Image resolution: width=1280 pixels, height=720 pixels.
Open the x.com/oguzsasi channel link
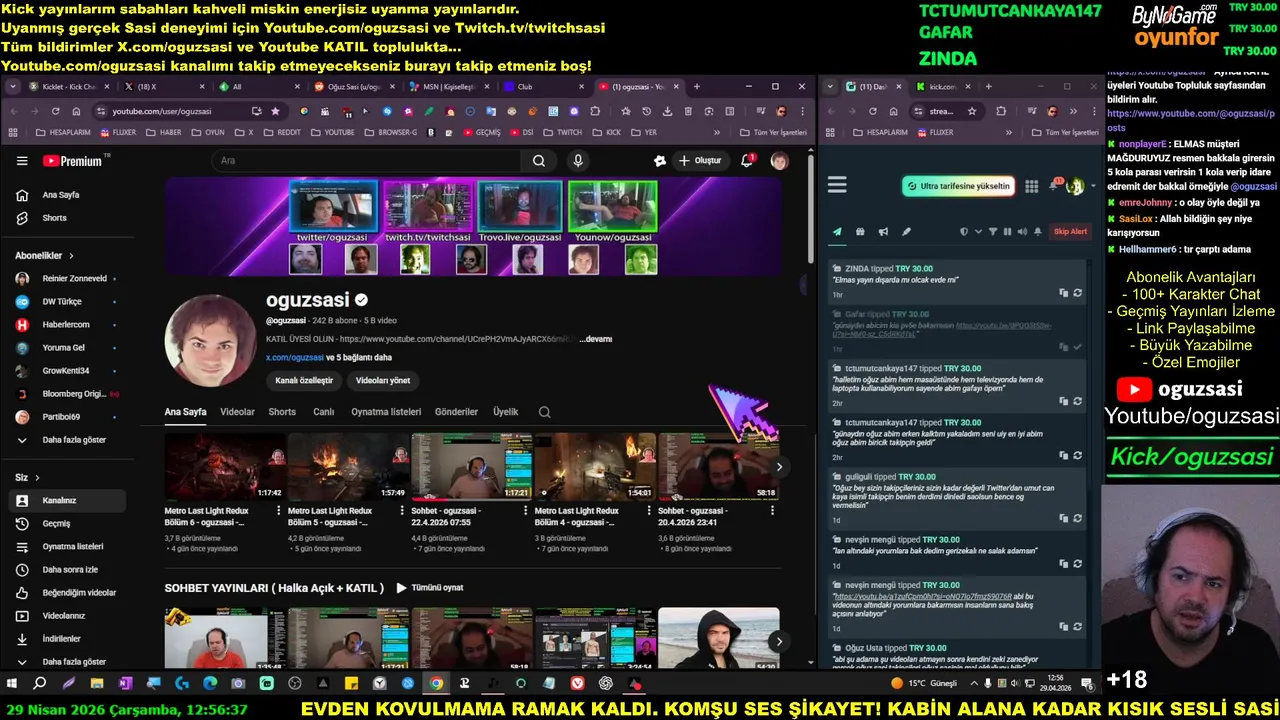pos(295,357)
